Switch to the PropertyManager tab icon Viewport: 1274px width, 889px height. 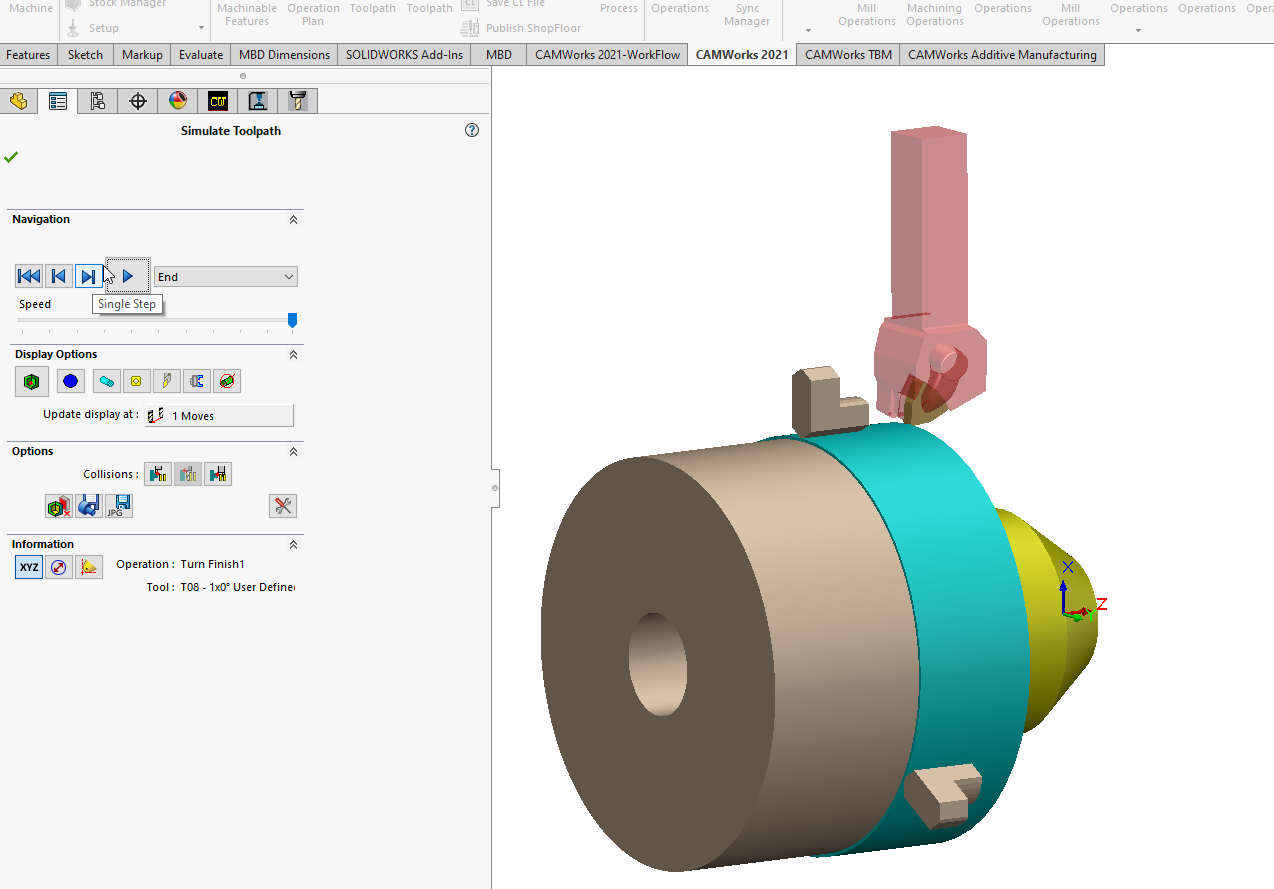[58, 101]
